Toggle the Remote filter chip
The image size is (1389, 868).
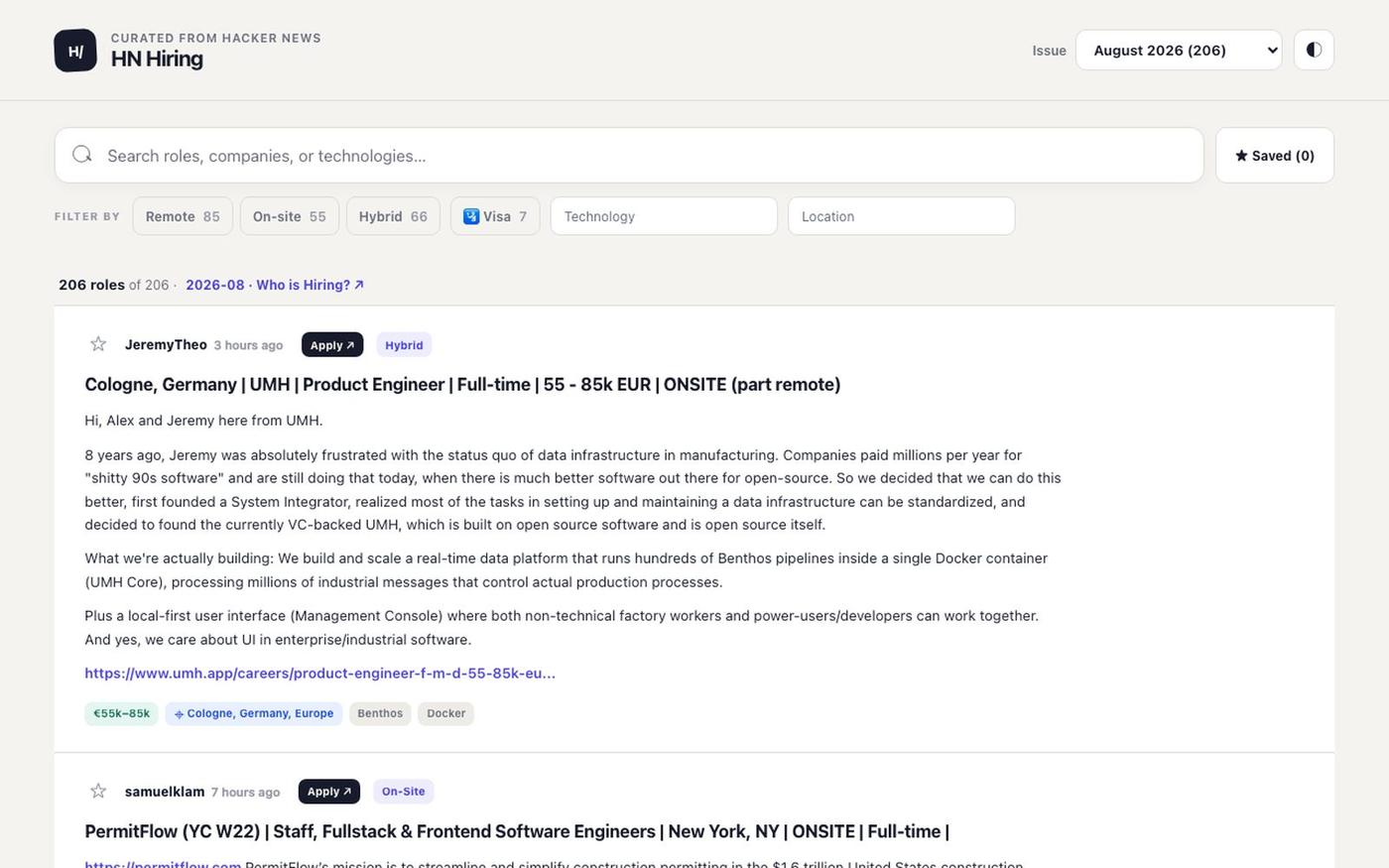pos(183,216)
